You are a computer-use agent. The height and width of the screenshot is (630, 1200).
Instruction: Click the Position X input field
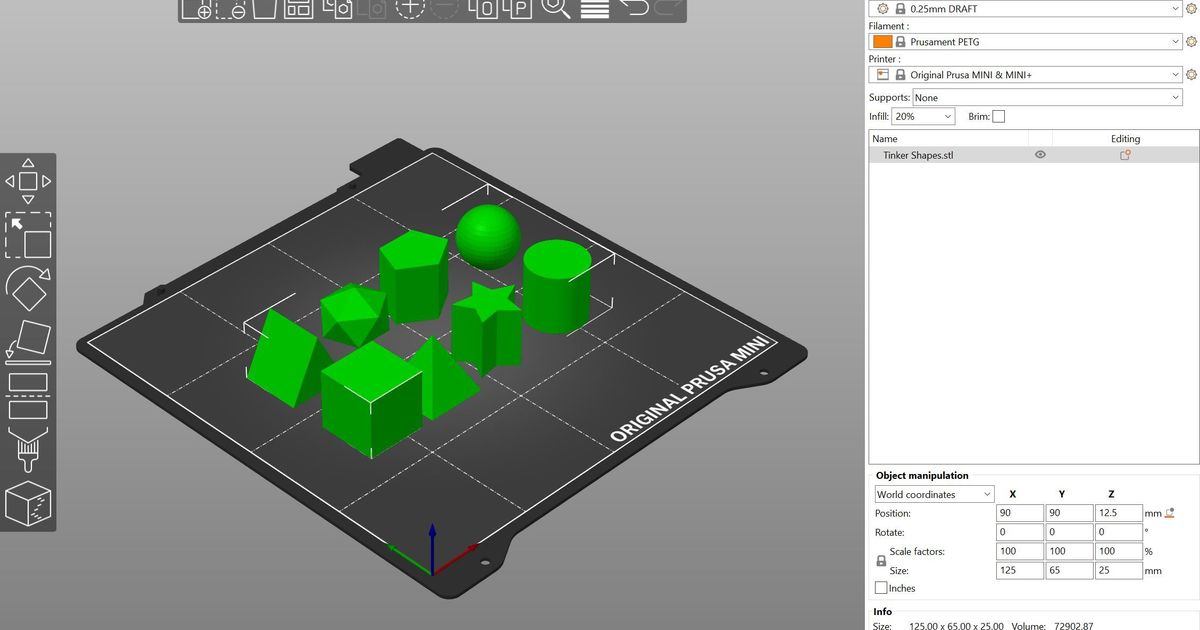point(1018,513)
